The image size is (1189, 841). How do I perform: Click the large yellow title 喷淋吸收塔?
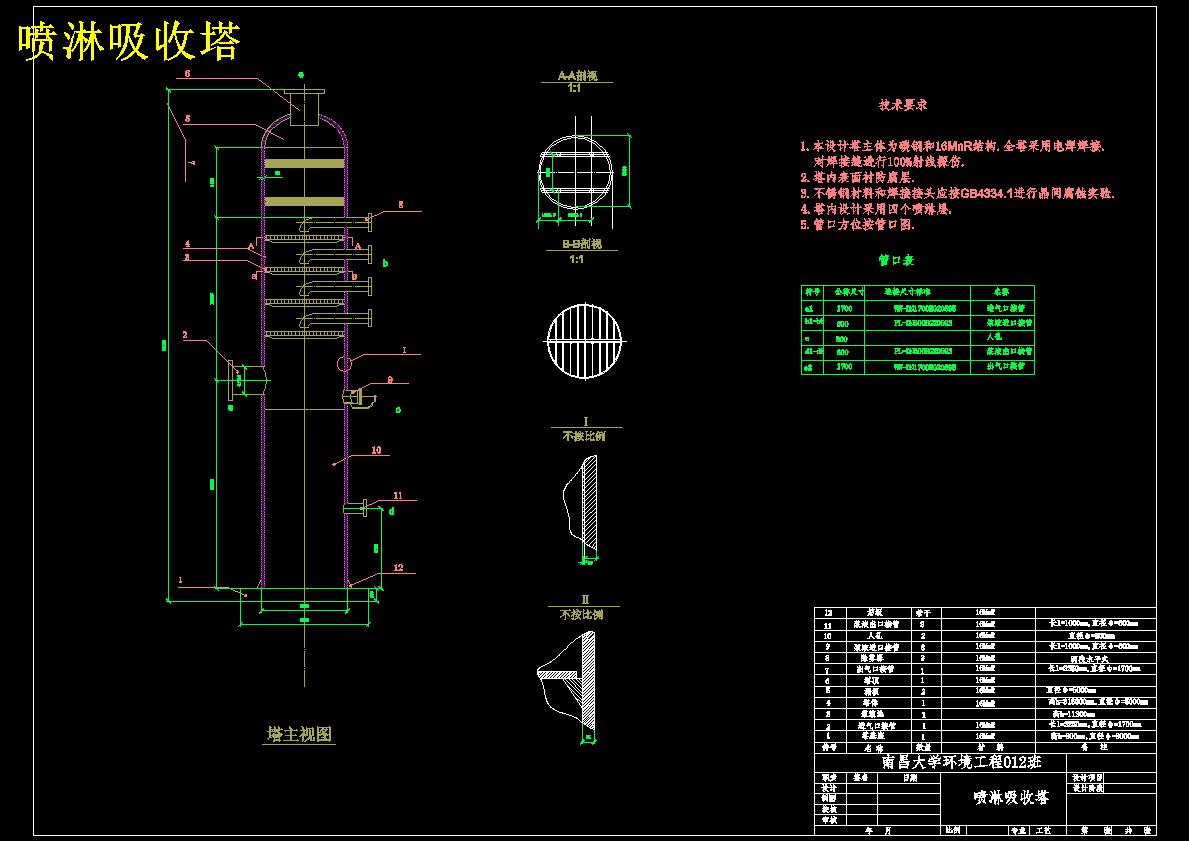[x=130, y=41]
